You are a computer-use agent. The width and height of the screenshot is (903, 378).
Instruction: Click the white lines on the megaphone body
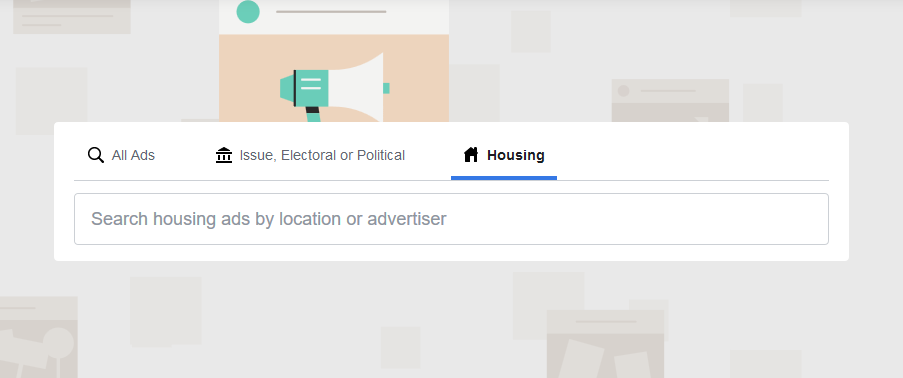coord(311,84)
